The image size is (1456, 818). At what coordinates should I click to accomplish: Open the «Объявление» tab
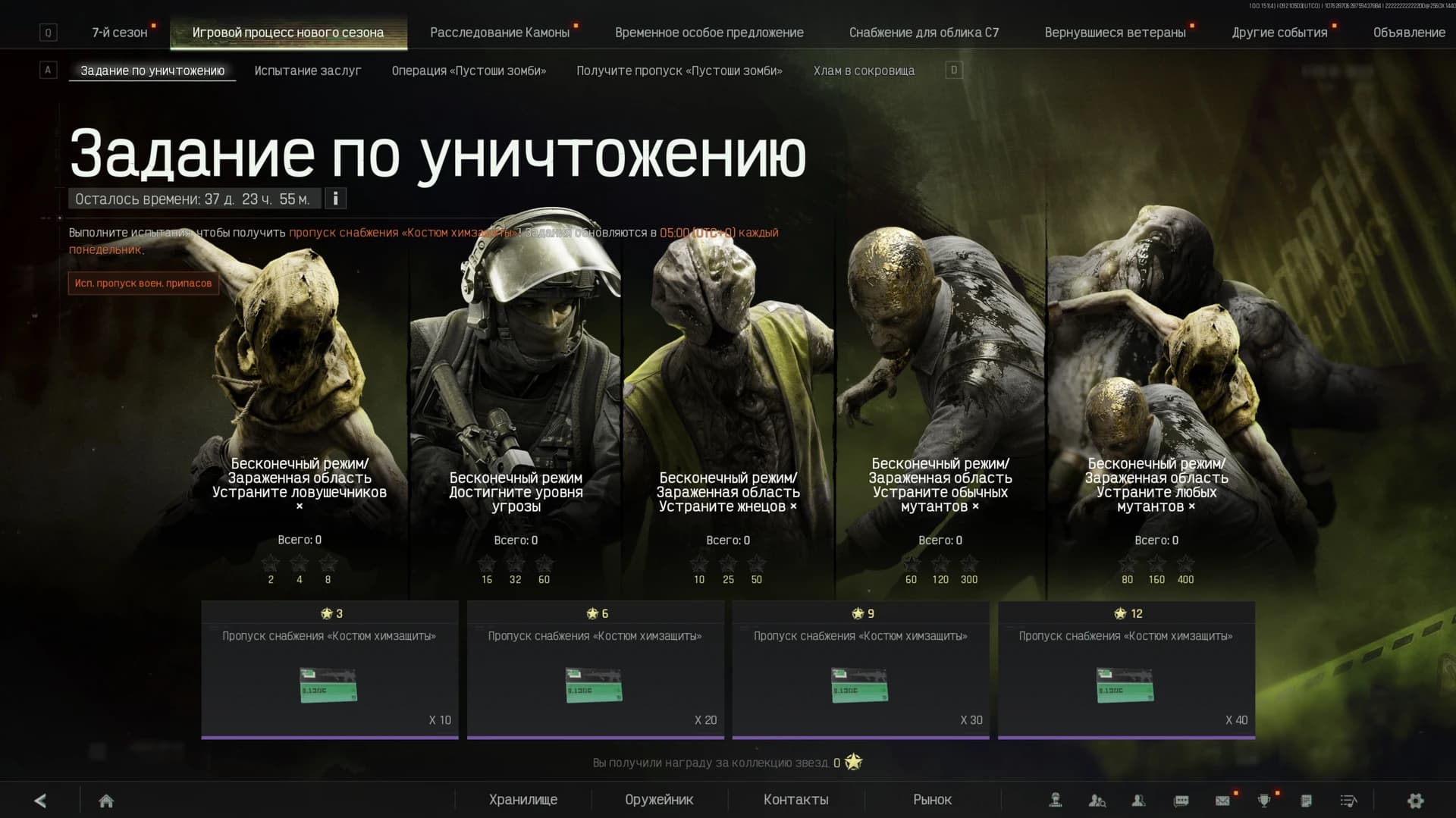tap(1409, 33)
